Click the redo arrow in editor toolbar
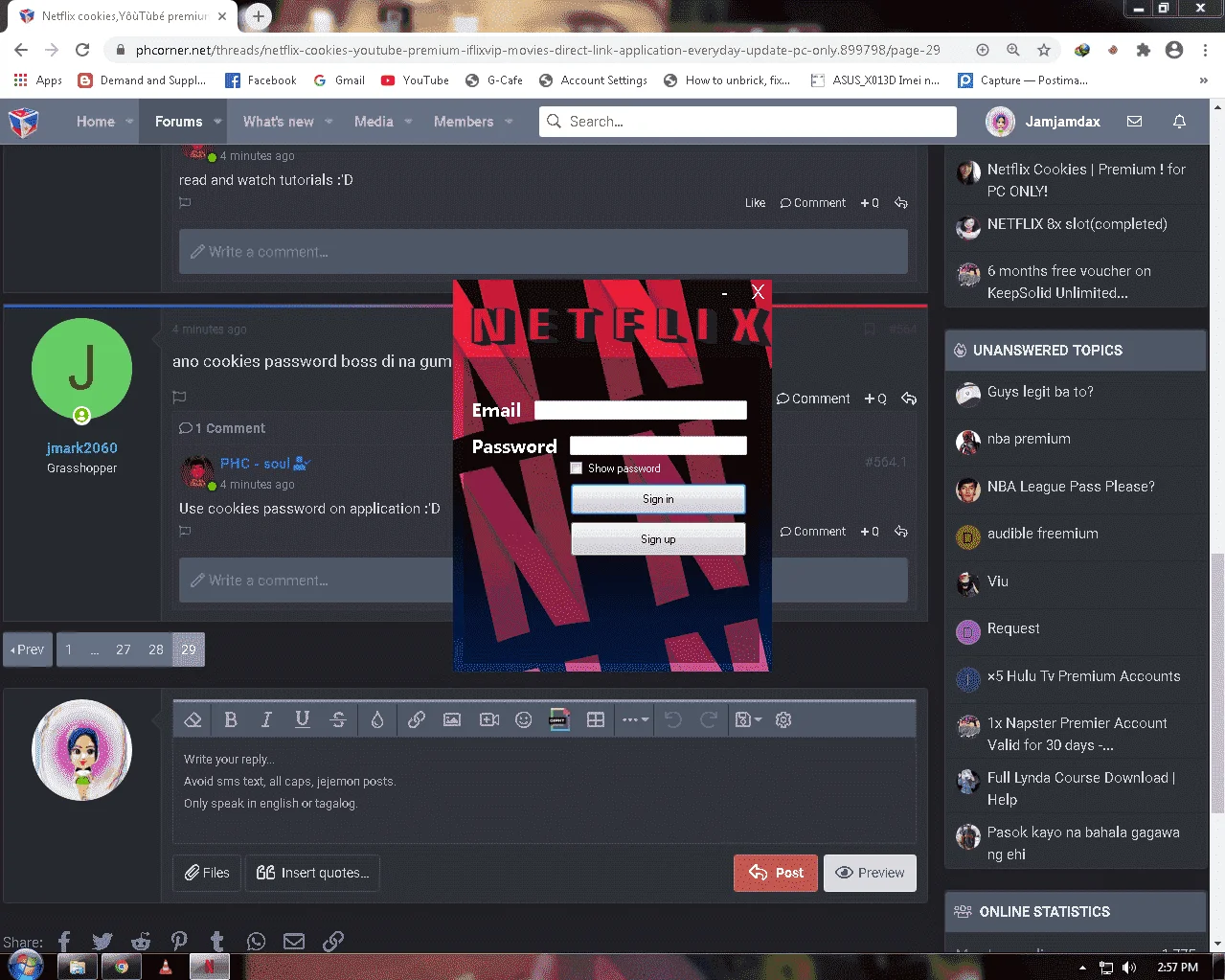Viewport: 1225px width, 980px height. pos(709,719)
